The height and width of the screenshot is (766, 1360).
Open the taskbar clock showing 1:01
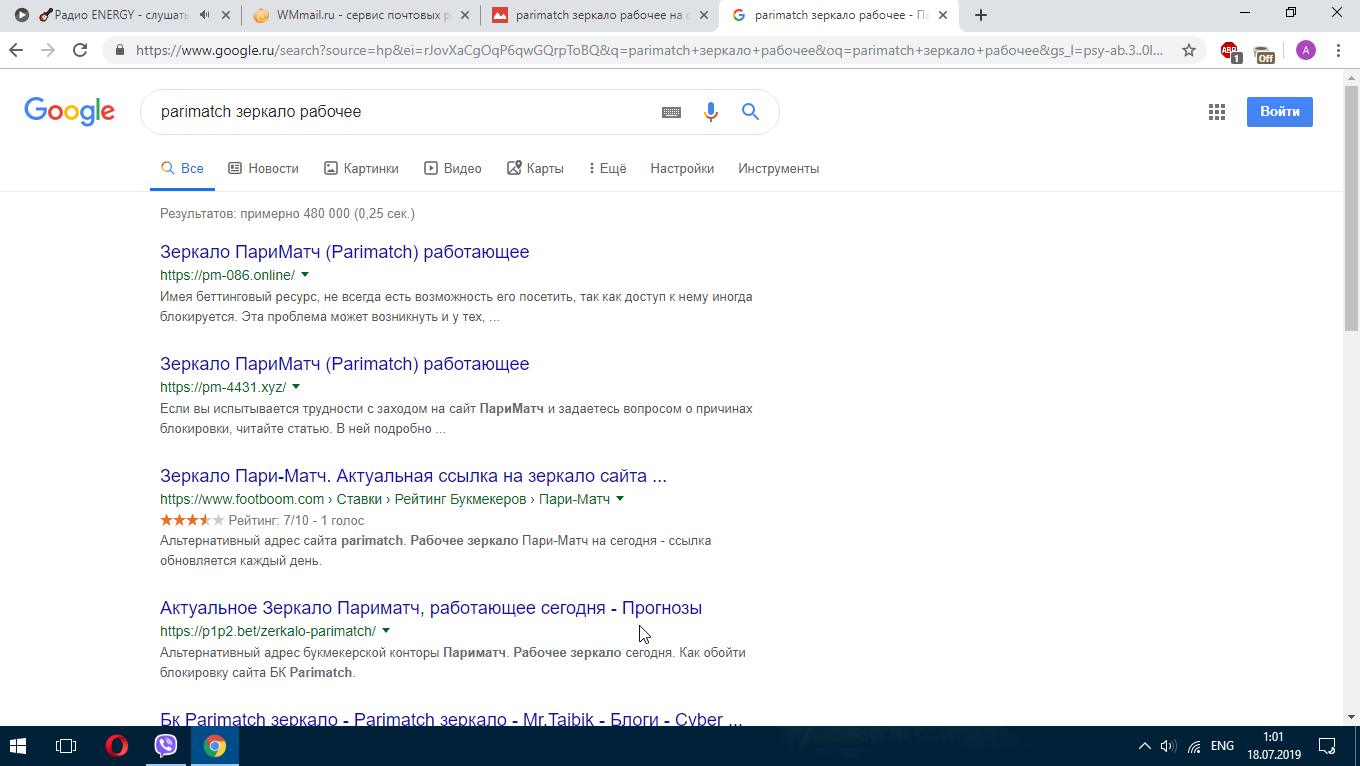(1273, 746)
